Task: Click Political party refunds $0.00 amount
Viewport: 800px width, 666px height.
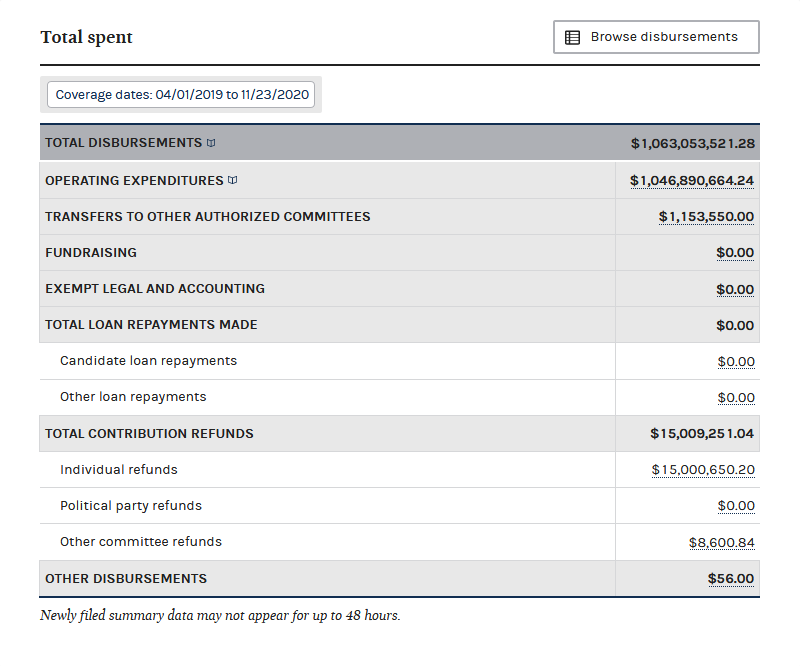Action: (x=736, y=506)
